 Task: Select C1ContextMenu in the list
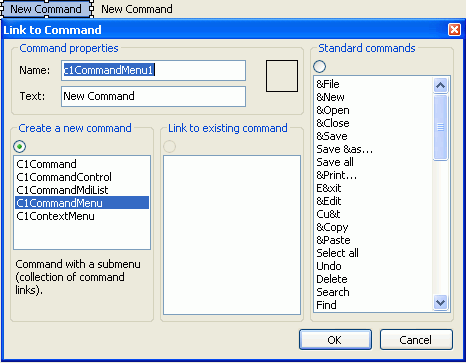coord(82,216)
